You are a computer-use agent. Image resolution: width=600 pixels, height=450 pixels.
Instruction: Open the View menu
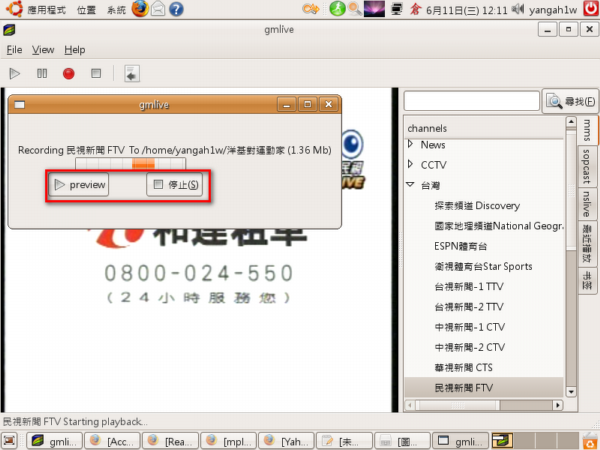point(43,50)
